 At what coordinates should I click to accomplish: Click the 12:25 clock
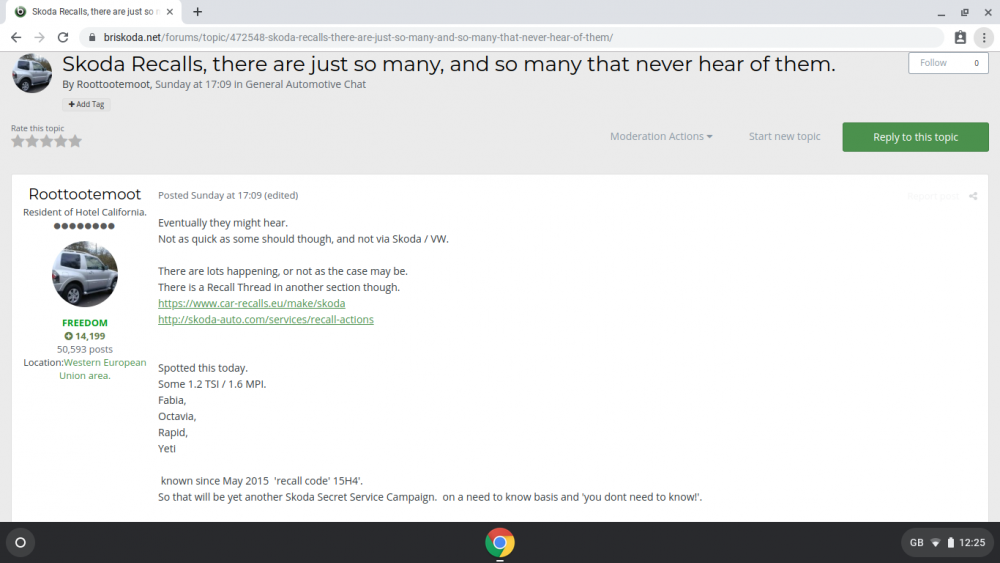click(972, 543)
